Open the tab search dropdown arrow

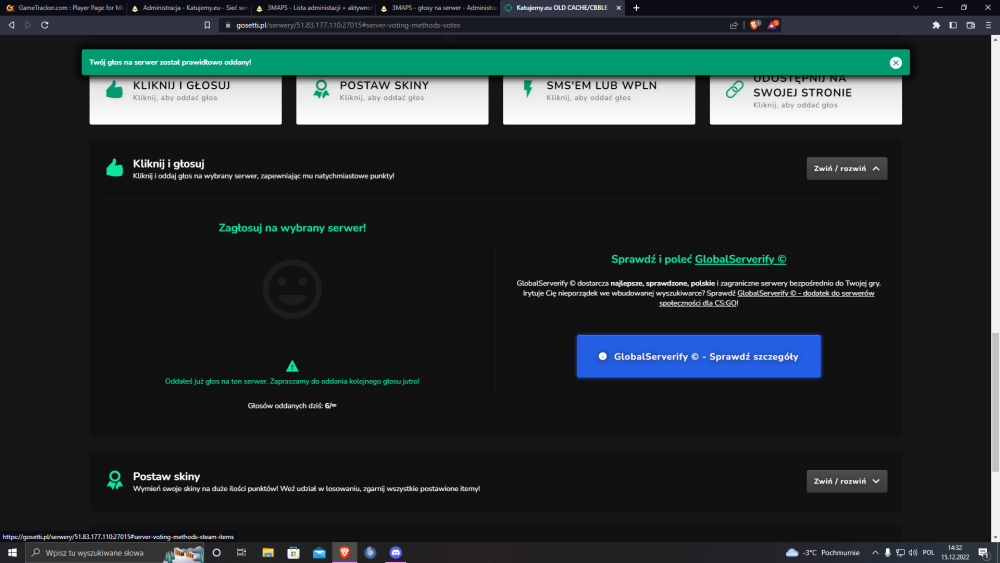(x=916, y=8)
